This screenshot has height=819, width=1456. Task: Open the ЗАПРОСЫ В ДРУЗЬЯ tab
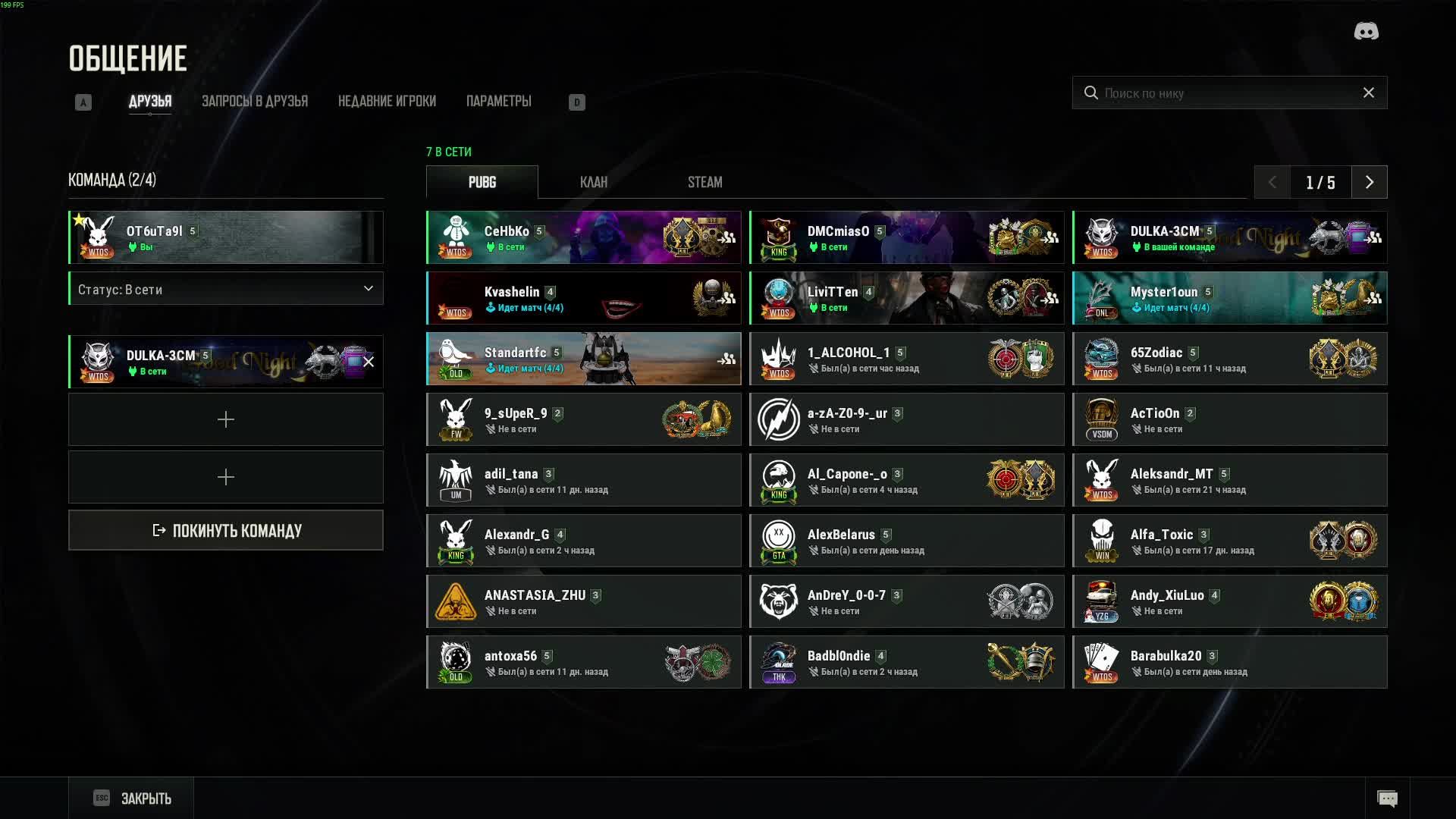[x=255, y=101]
